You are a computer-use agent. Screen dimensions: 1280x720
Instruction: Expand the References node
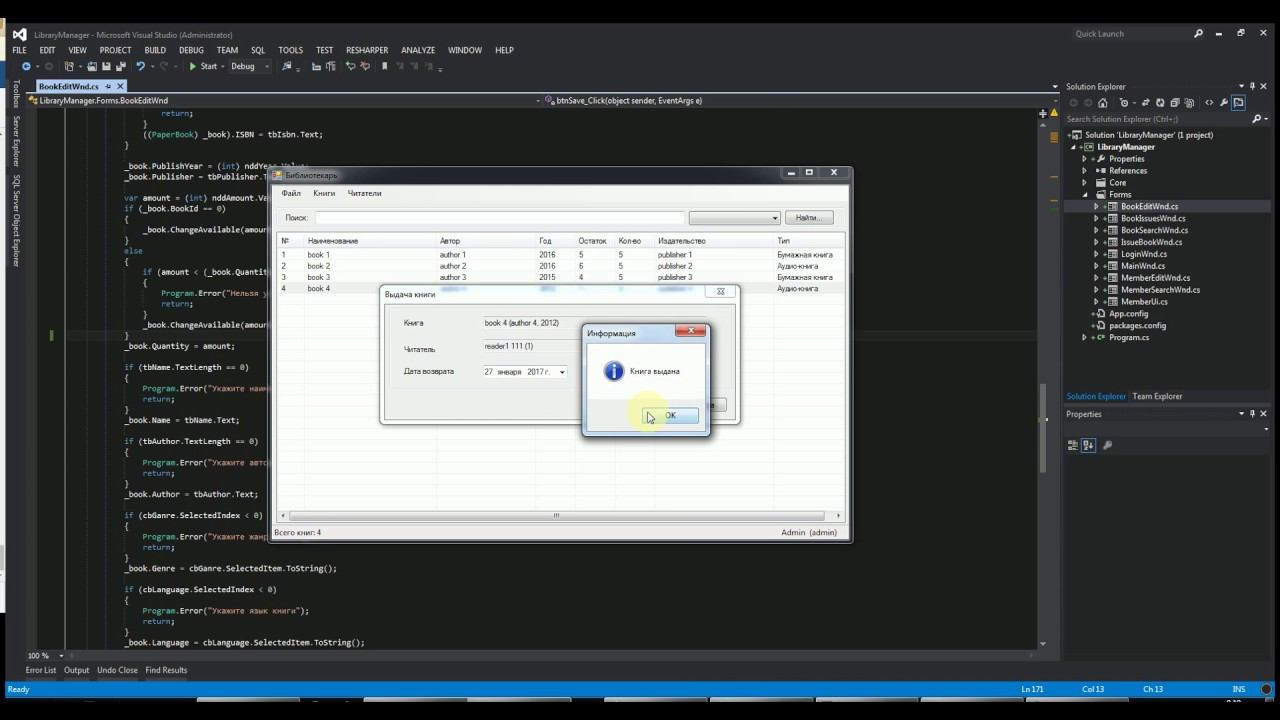point(1085,171)
